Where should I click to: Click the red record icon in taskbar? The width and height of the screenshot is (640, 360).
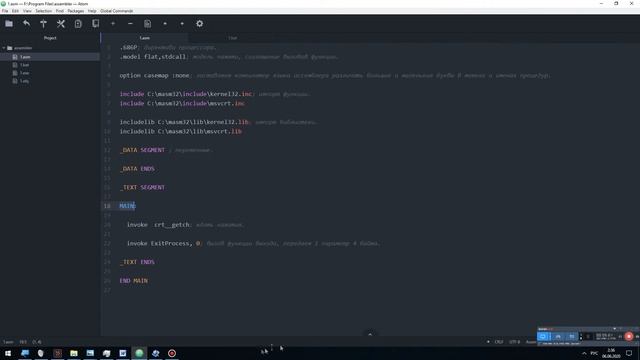pos(172,353)
